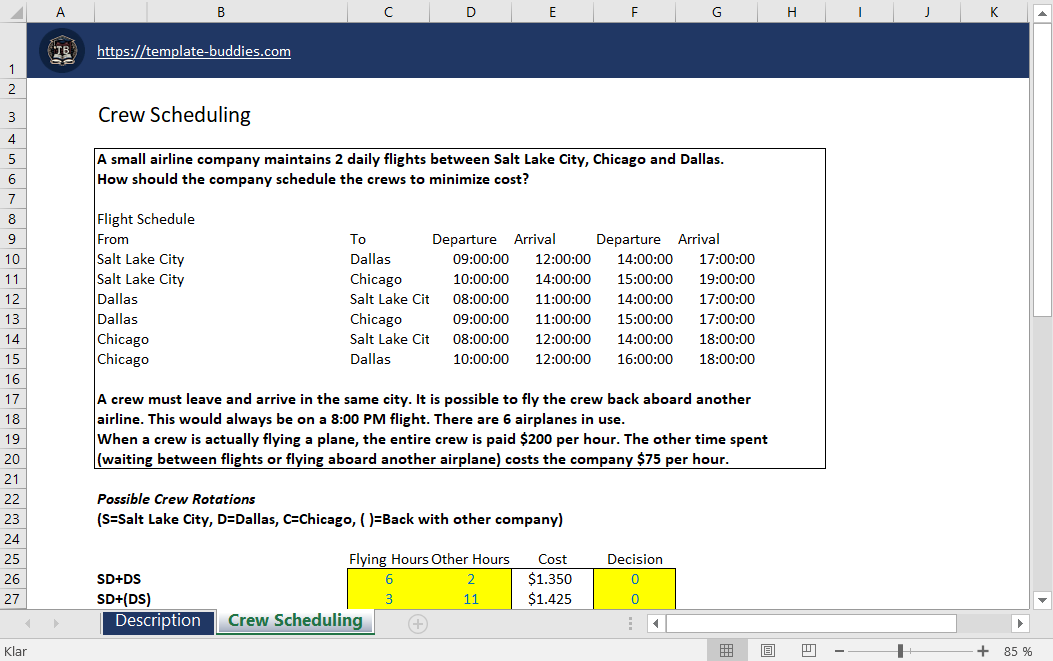Select the Crew Scheduling sheet tab
Viewport: 1053px width, 661px height.
(x=294, y=622)
